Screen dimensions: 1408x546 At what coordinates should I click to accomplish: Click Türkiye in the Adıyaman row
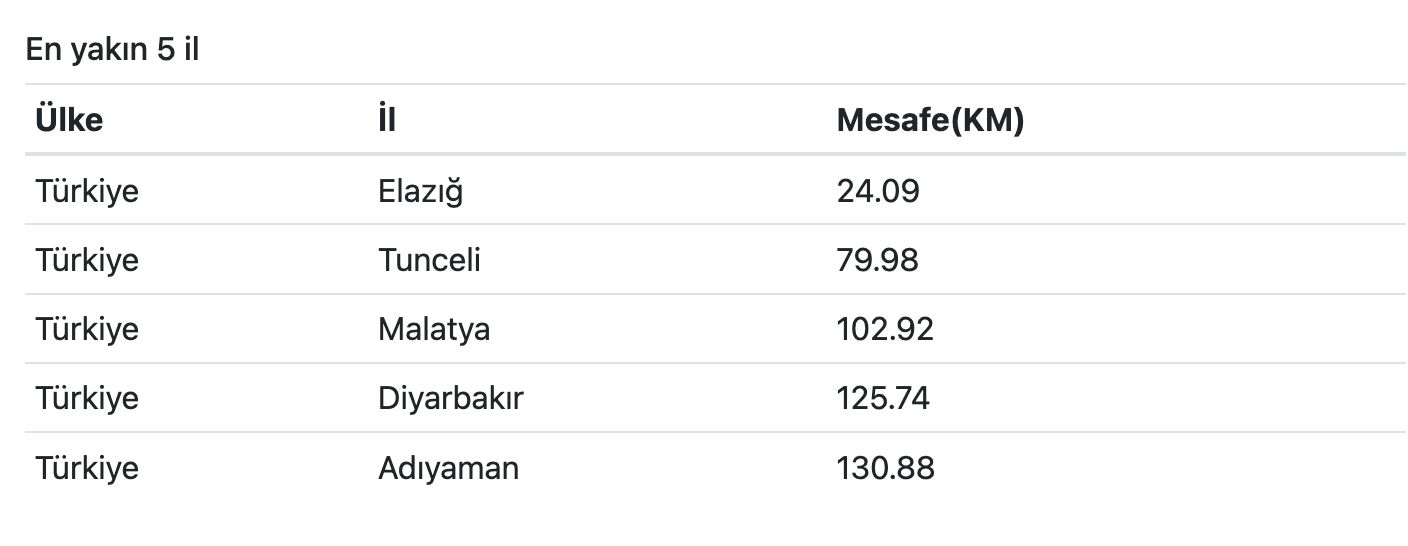(x=87, y=468)
